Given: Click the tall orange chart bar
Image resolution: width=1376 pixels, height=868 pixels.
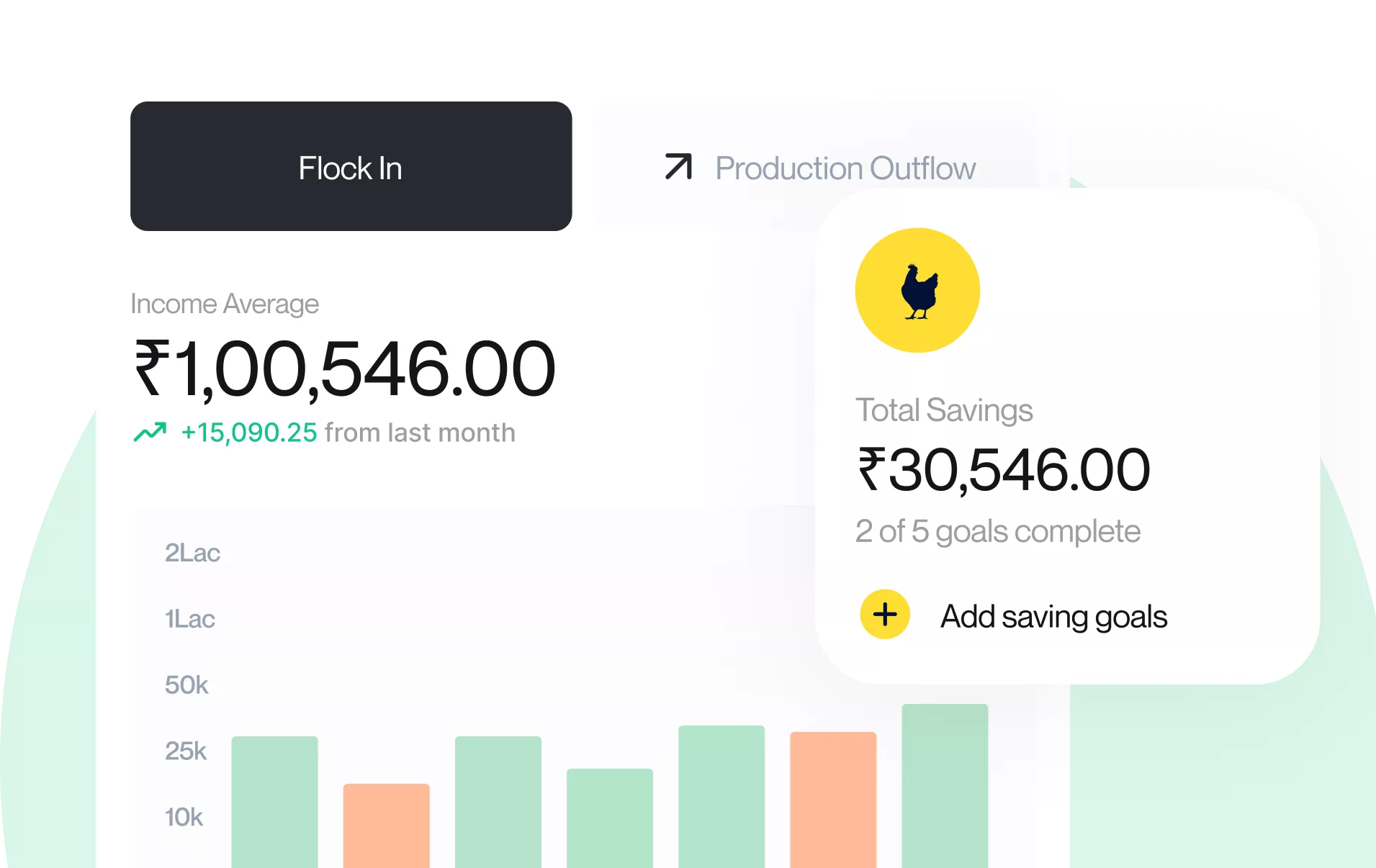Looking at the screenshot, I should coord(832,798).
